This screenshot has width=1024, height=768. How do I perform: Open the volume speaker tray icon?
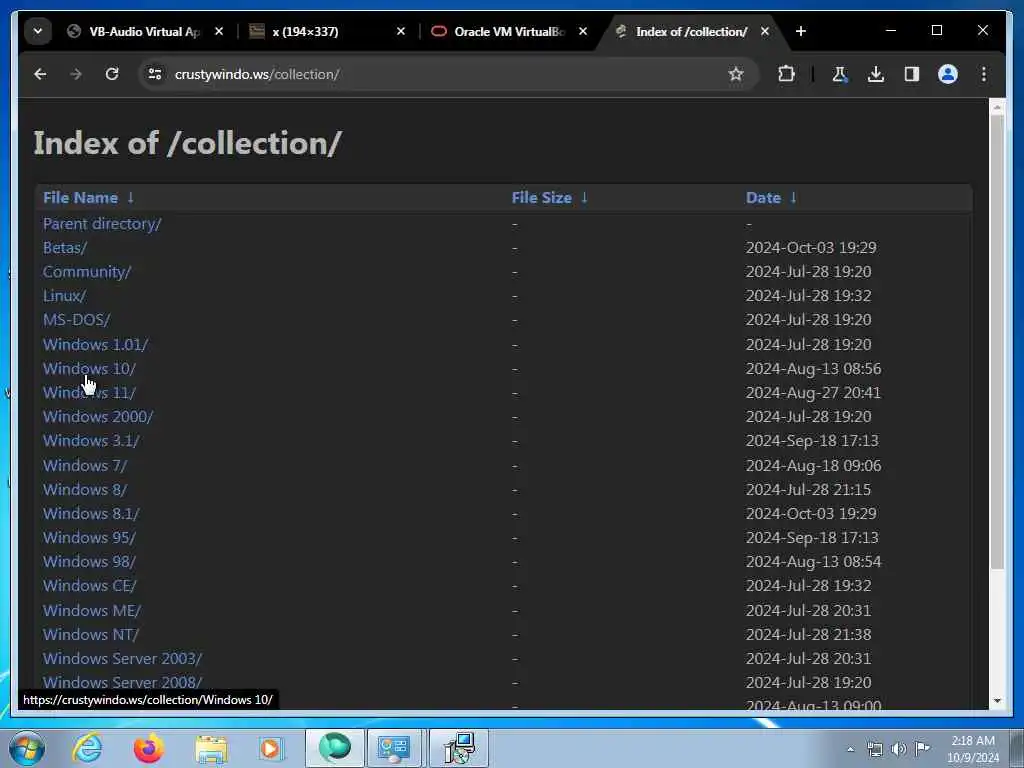[899, 749]
